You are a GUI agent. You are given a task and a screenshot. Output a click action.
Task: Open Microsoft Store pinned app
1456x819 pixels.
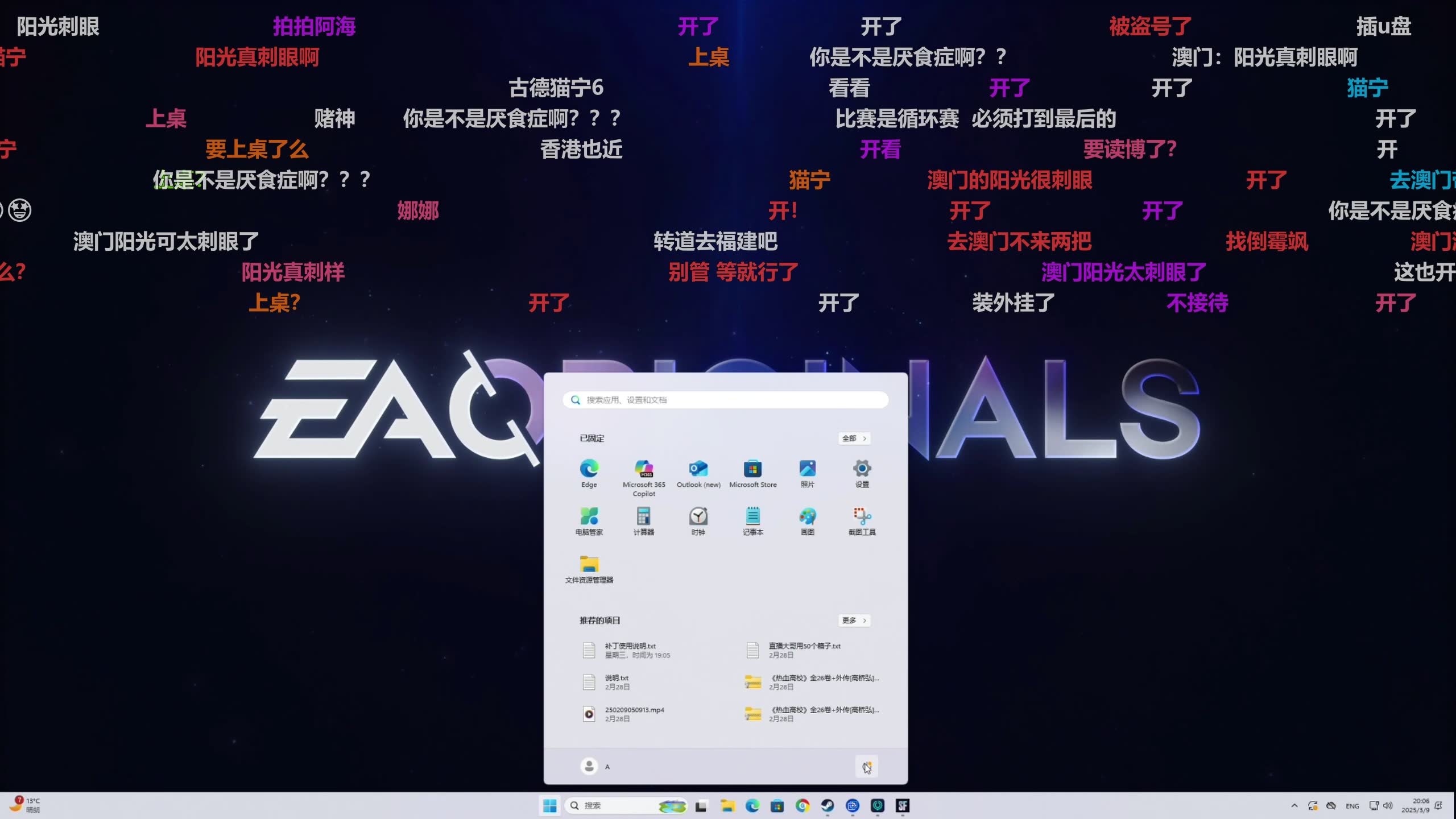pos(752,473)
